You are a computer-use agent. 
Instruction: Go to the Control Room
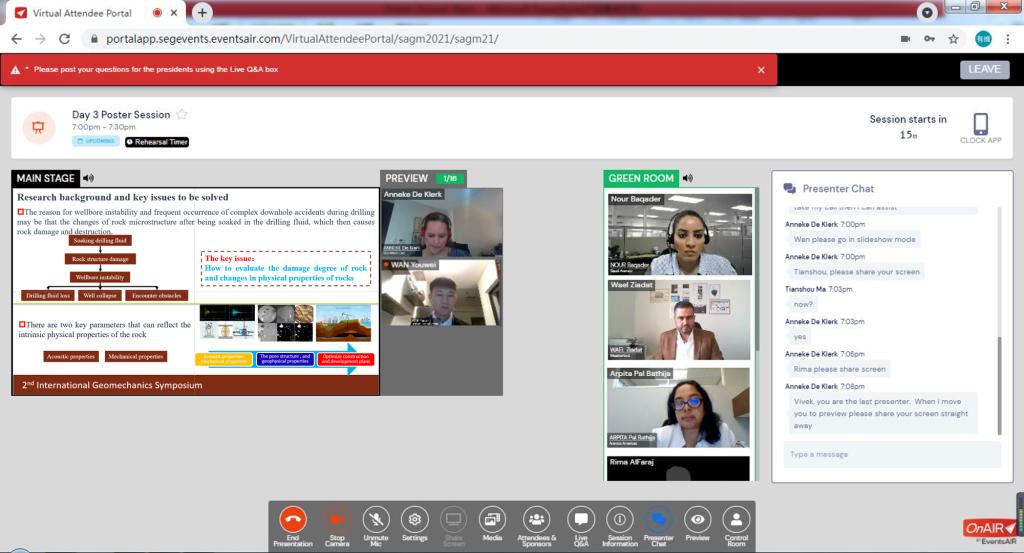pos(736,525)
